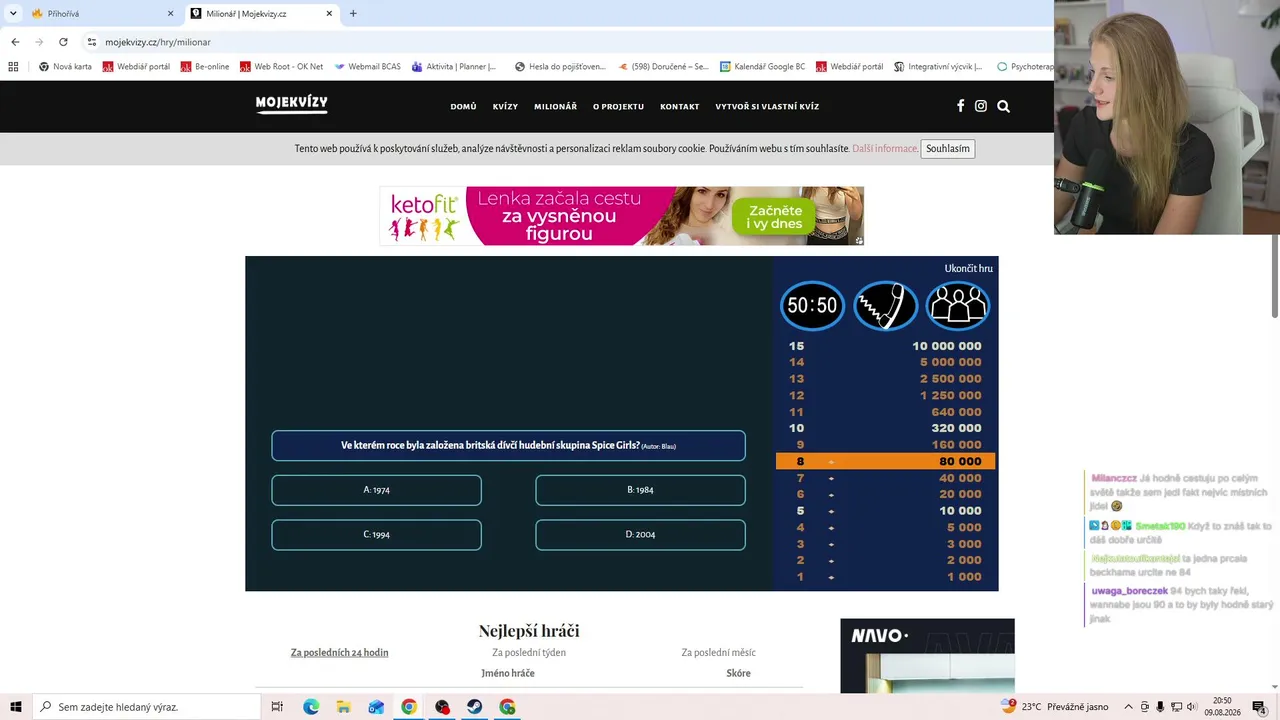Screen dimensions: 1280x720
Task: Open the Web Root - OK Net bookmark
Action: (281, 67)
